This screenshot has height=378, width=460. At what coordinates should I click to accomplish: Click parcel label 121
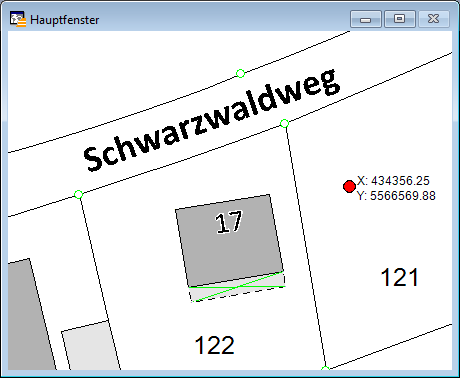pos(399,277)
